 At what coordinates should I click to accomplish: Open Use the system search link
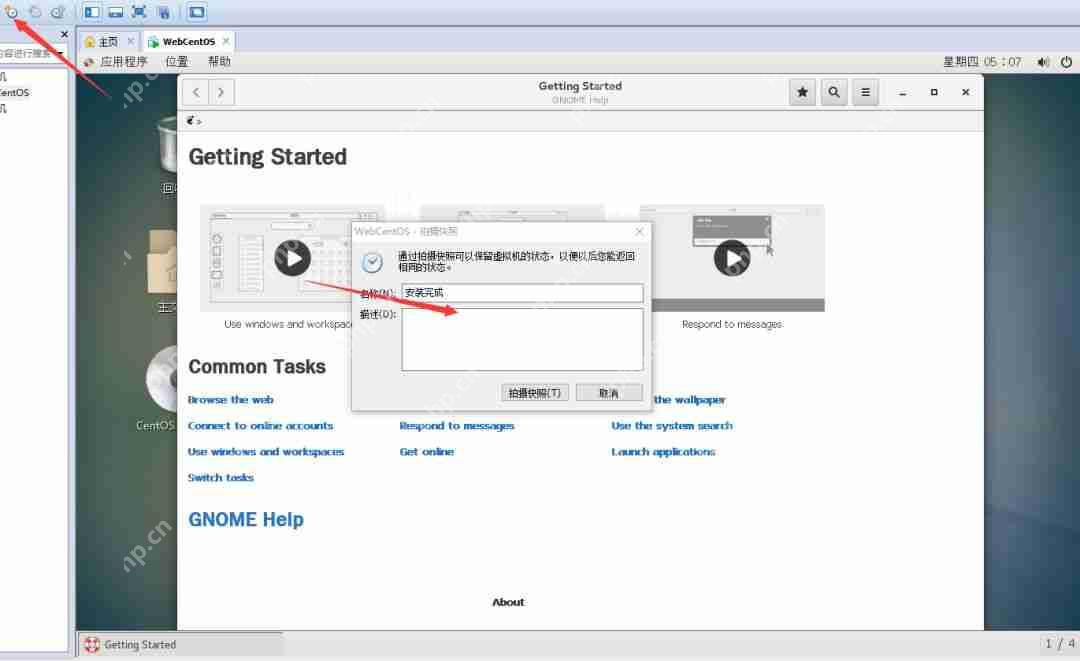point(672,426)
